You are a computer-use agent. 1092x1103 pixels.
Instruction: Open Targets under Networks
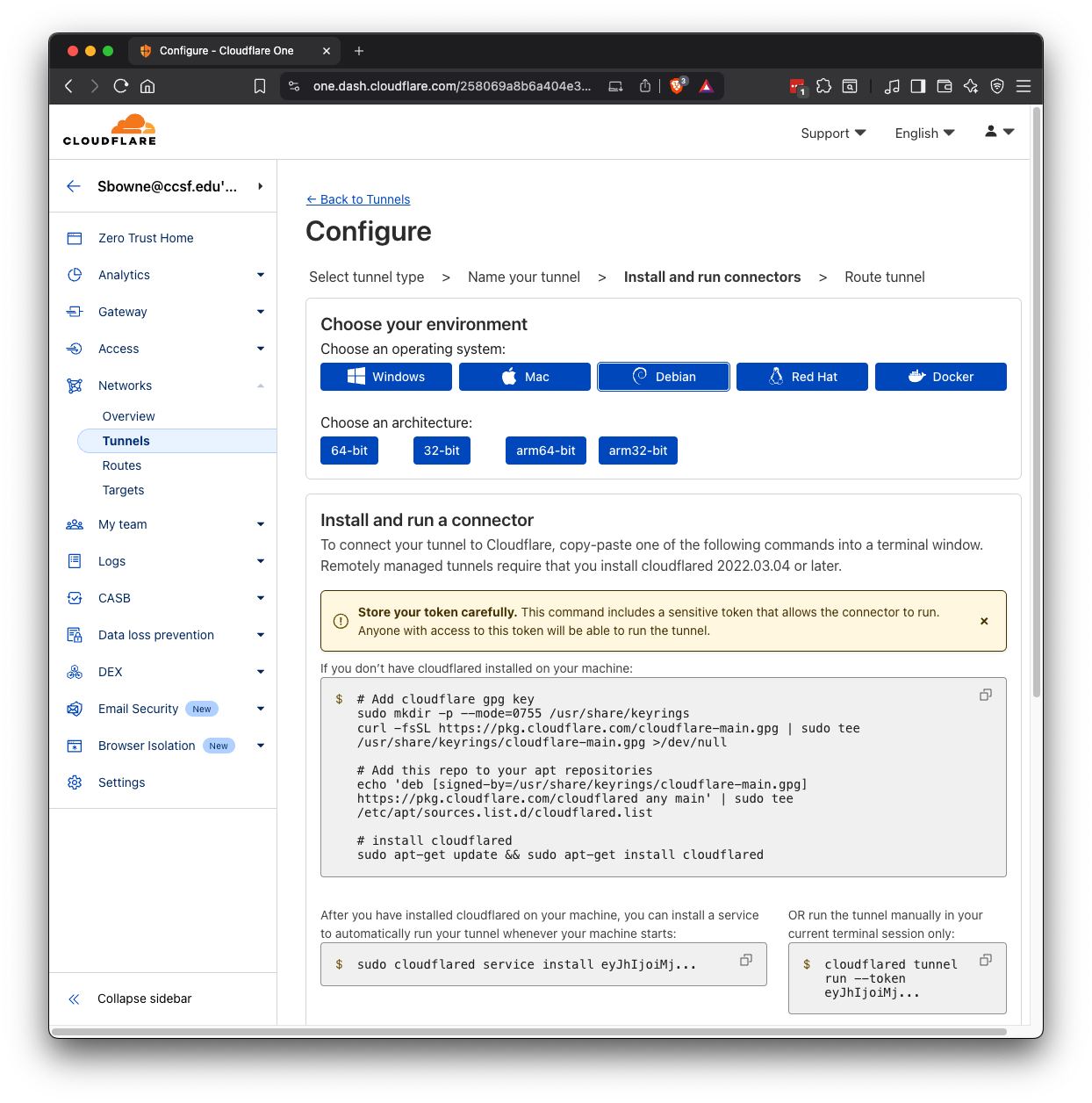pos(124,490)
